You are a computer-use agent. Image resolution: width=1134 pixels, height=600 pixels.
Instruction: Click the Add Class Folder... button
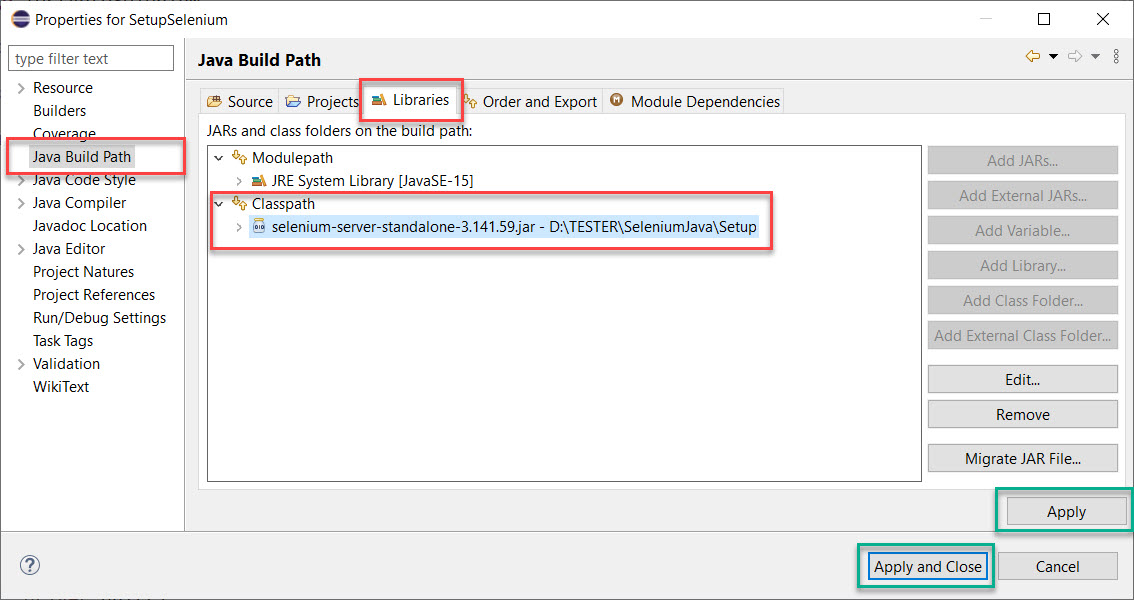(x=1023, y=300)
